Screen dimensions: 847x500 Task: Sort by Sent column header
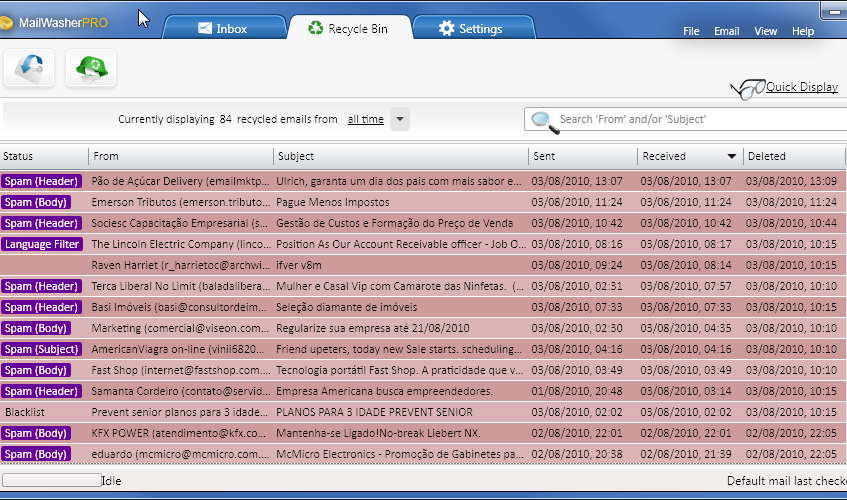583,156
